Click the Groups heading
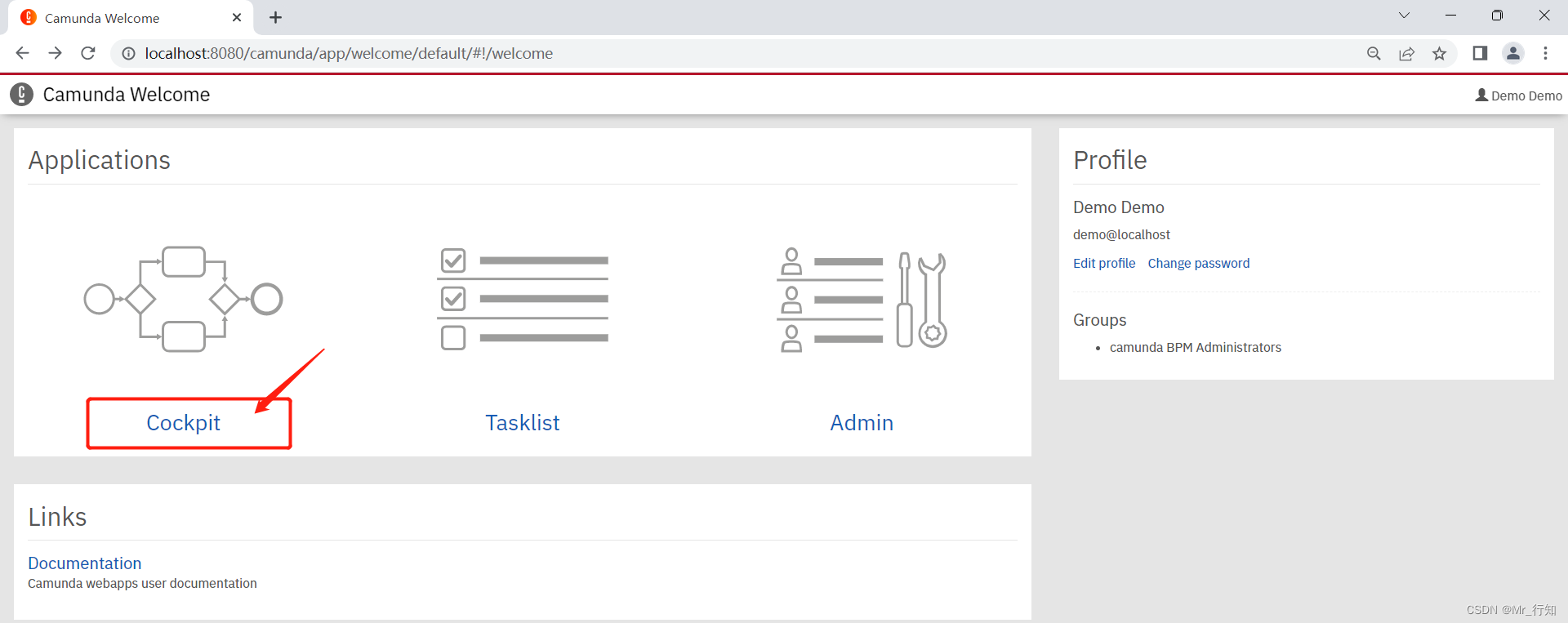This screenshot has height=623, width=1568. (1099, 320)
